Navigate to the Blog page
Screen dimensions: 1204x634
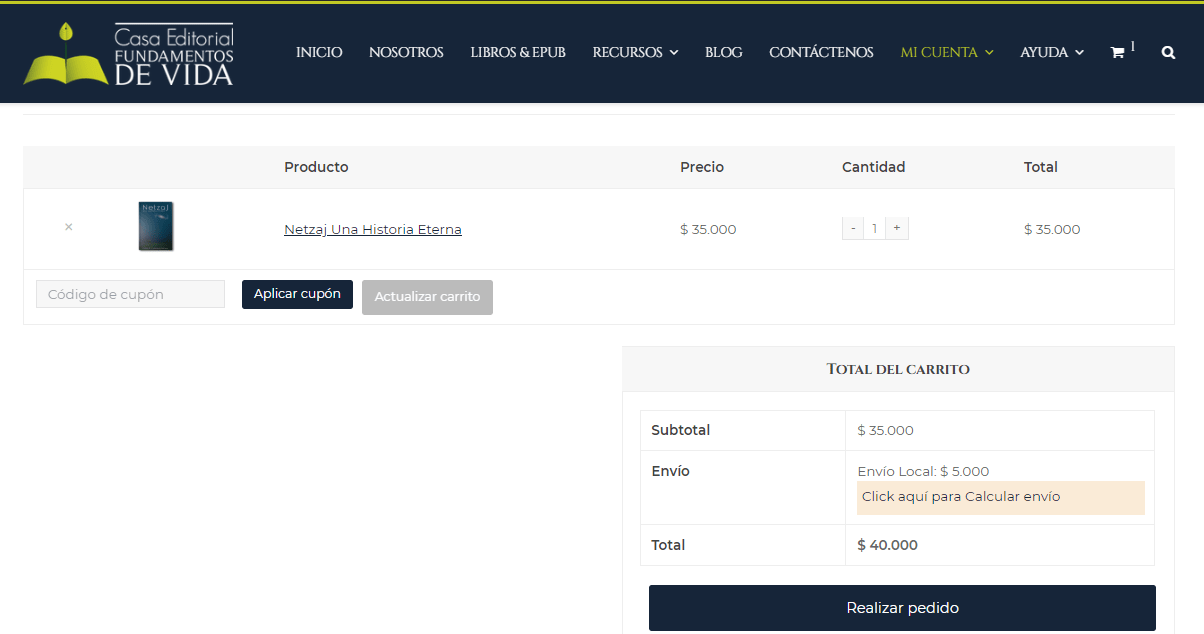[723, 52]
